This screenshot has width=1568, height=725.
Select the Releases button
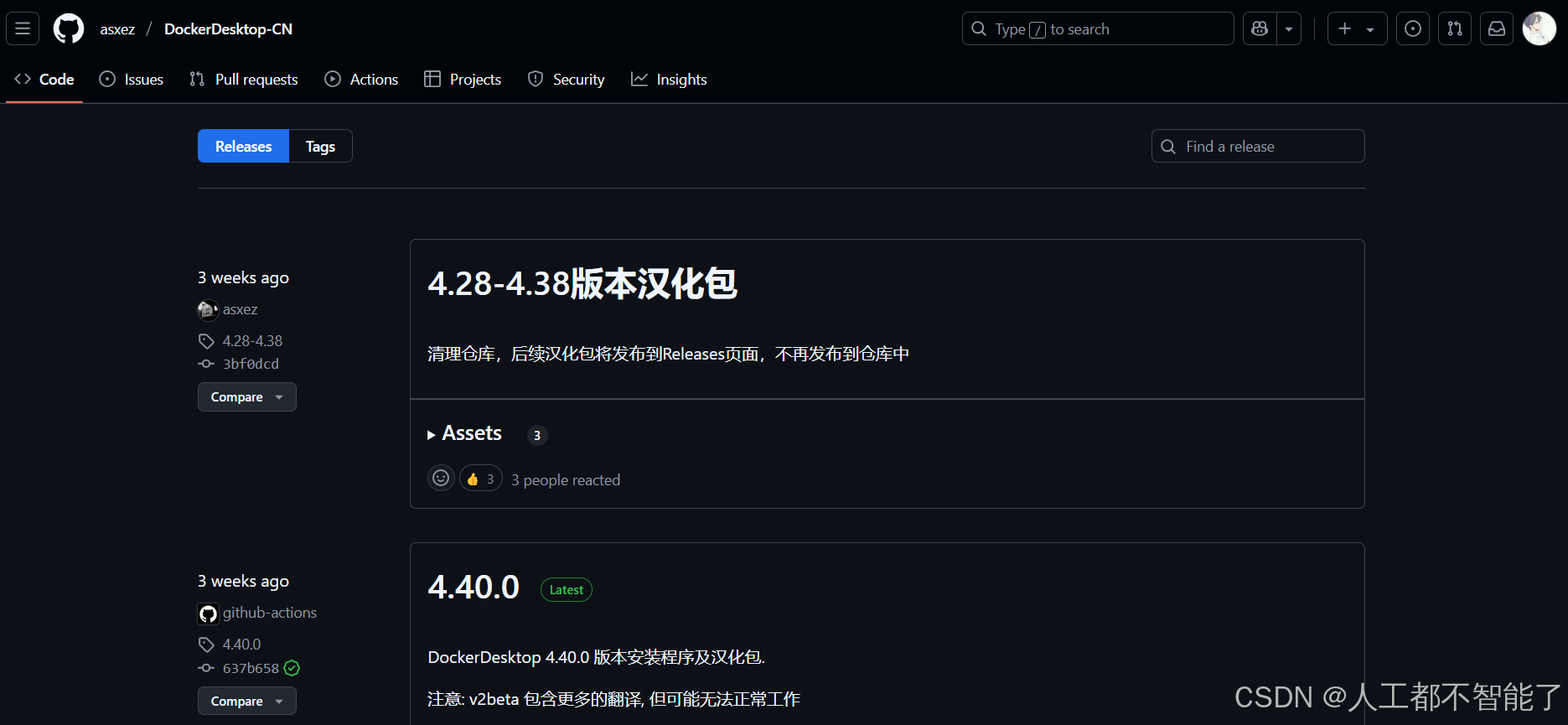pyautogui.click(x=243, y=146)
